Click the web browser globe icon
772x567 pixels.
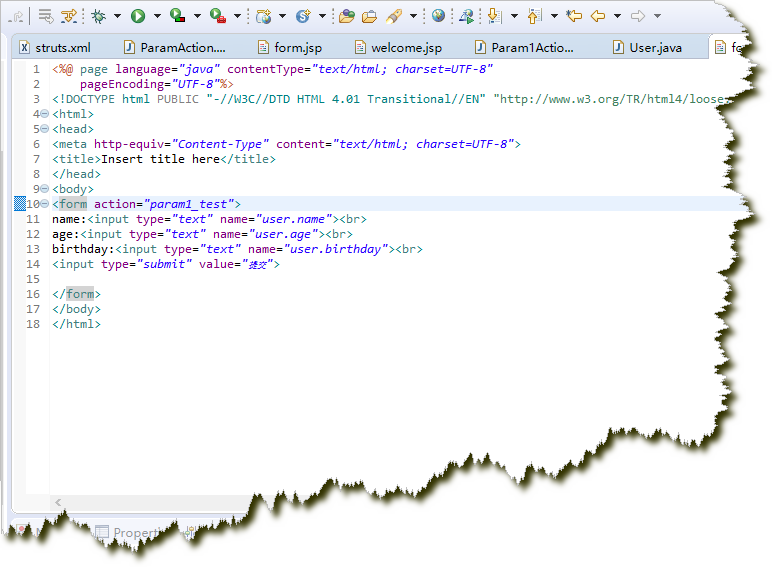coord(438,16)
